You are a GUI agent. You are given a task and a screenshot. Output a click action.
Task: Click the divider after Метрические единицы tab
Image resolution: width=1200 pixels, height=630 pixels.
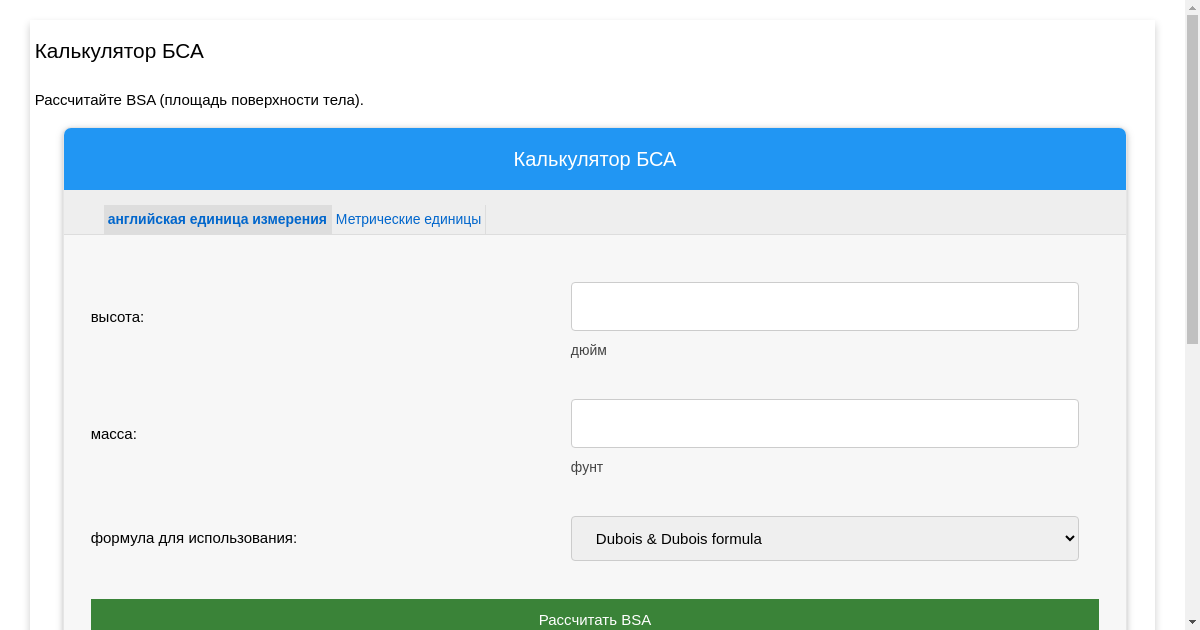pyautogui.click(x=485, y=219)
